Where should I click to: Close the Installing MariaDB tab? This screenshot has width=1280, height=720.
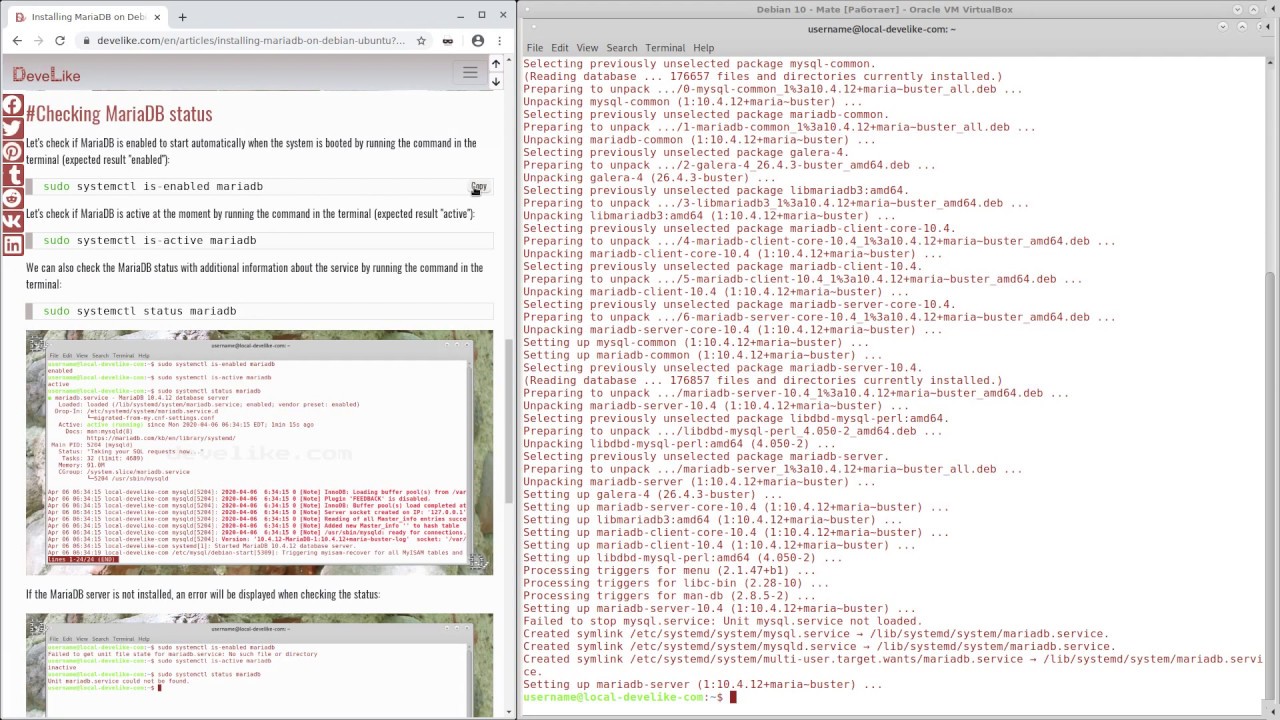(x=157, y=17)
